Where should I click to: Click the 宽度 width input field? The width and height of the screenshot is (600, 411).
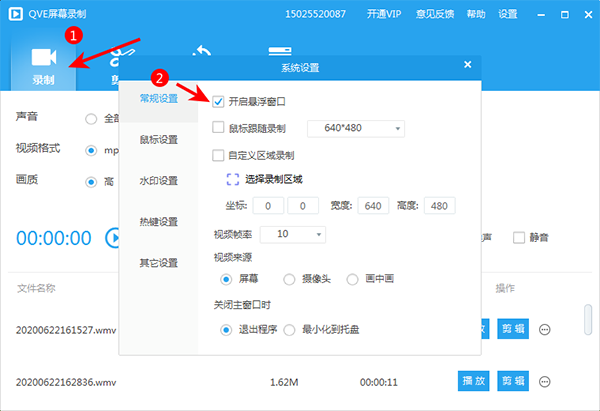pos(373,206)
